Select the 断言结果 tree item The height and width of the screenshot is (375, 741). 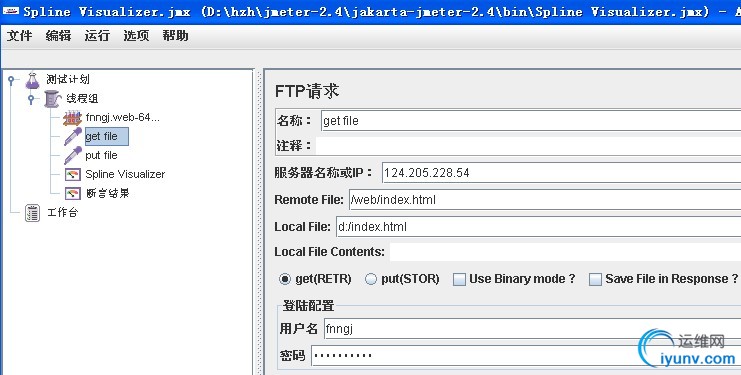pyautogui.click(x=107, y=193)
